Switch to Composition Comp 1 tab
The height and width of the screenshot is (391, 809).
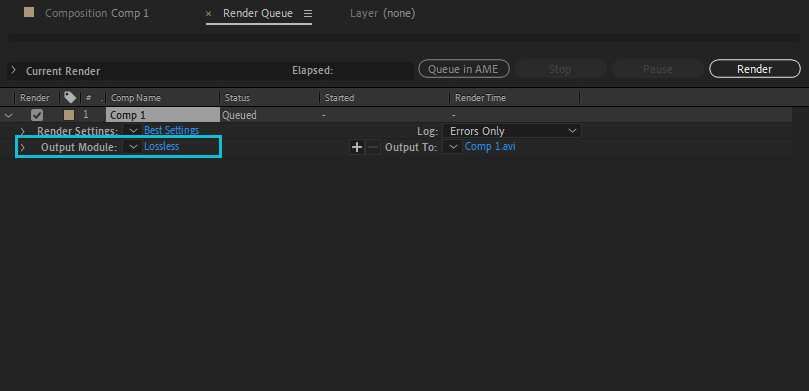click(96, 13)
